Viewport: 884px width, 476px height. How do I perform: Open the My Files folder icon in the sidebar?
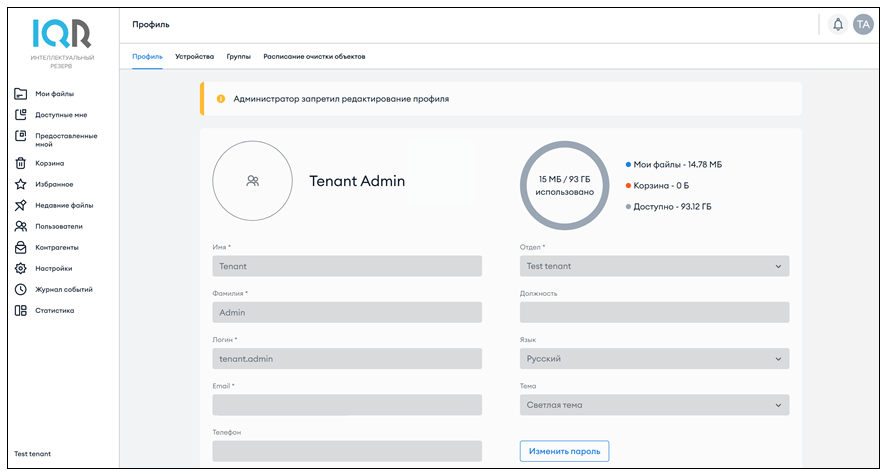tap(21, 94)
